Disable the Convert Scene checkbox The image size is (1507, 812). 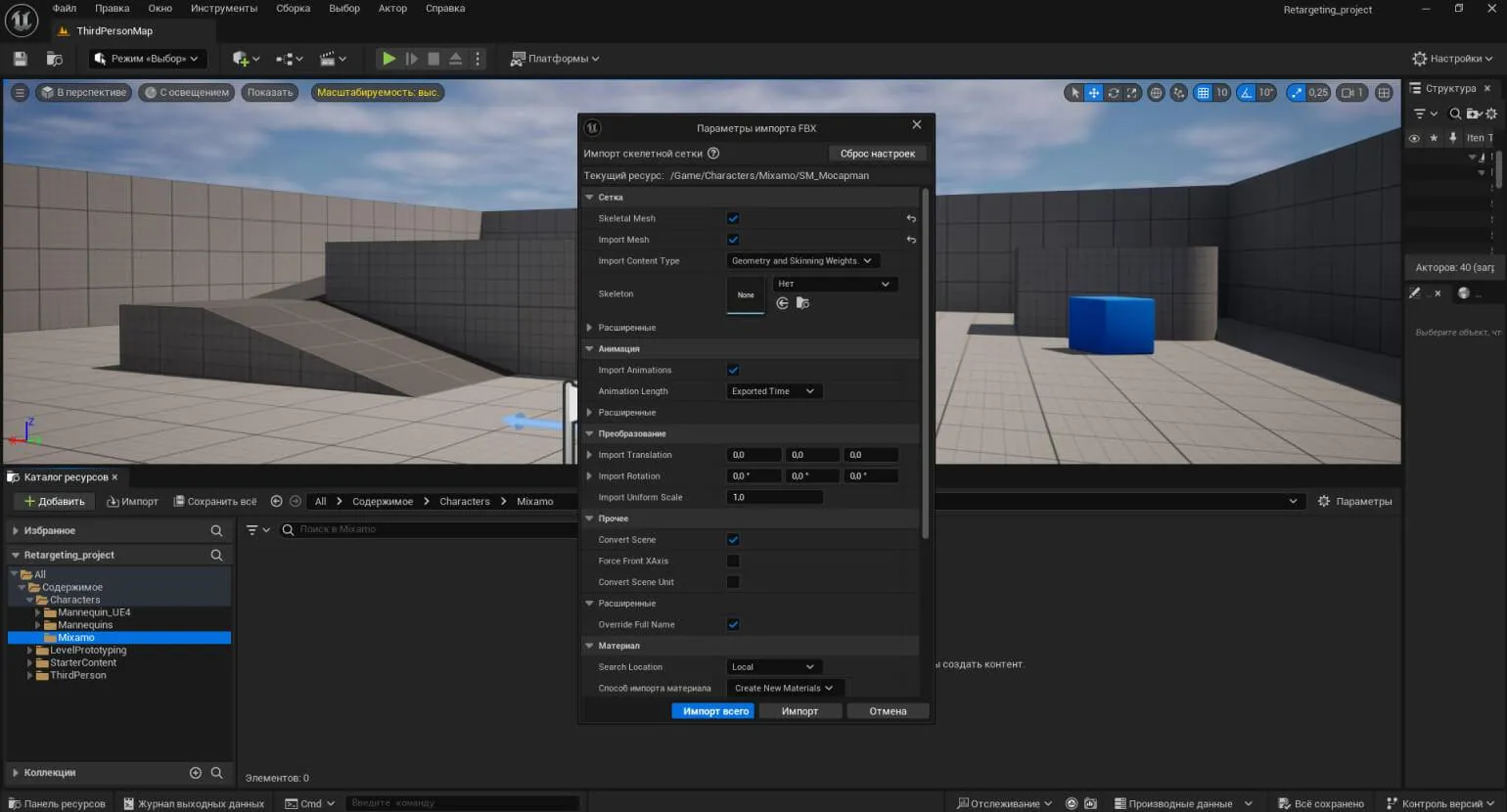733,540
